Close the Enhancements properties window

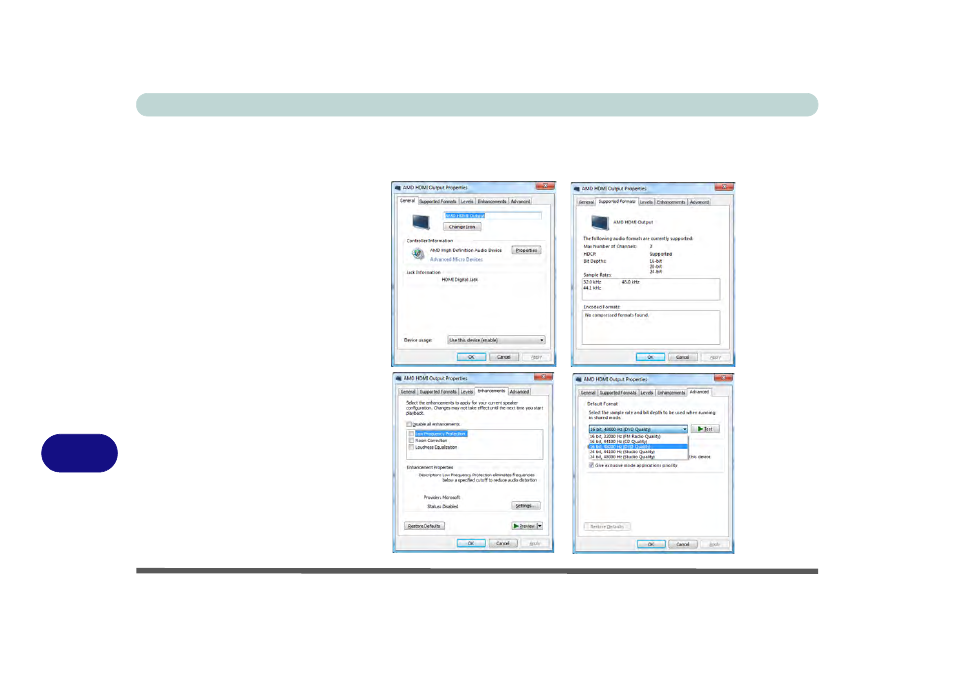(x=543, y=377)
